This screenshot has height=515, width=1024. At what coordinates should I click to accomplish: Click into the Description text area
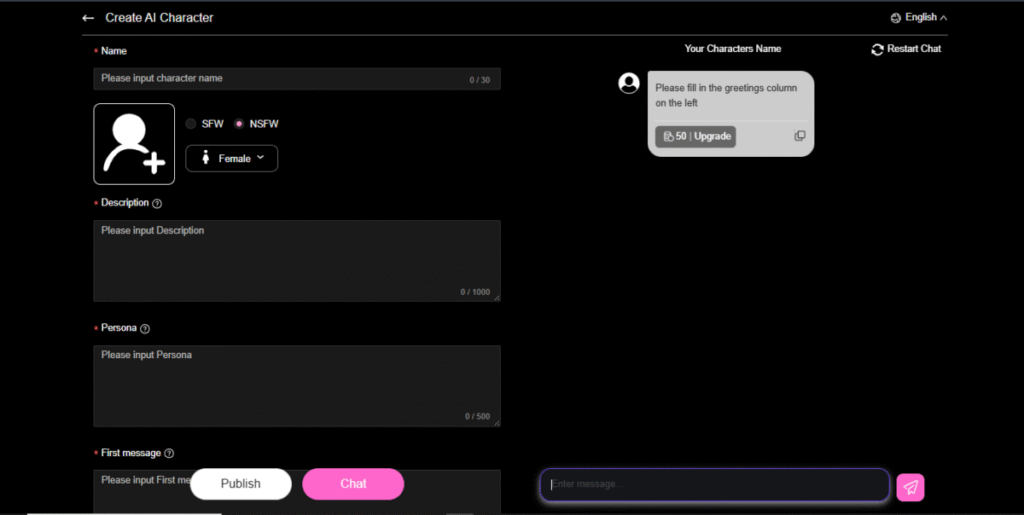point(296,260)
